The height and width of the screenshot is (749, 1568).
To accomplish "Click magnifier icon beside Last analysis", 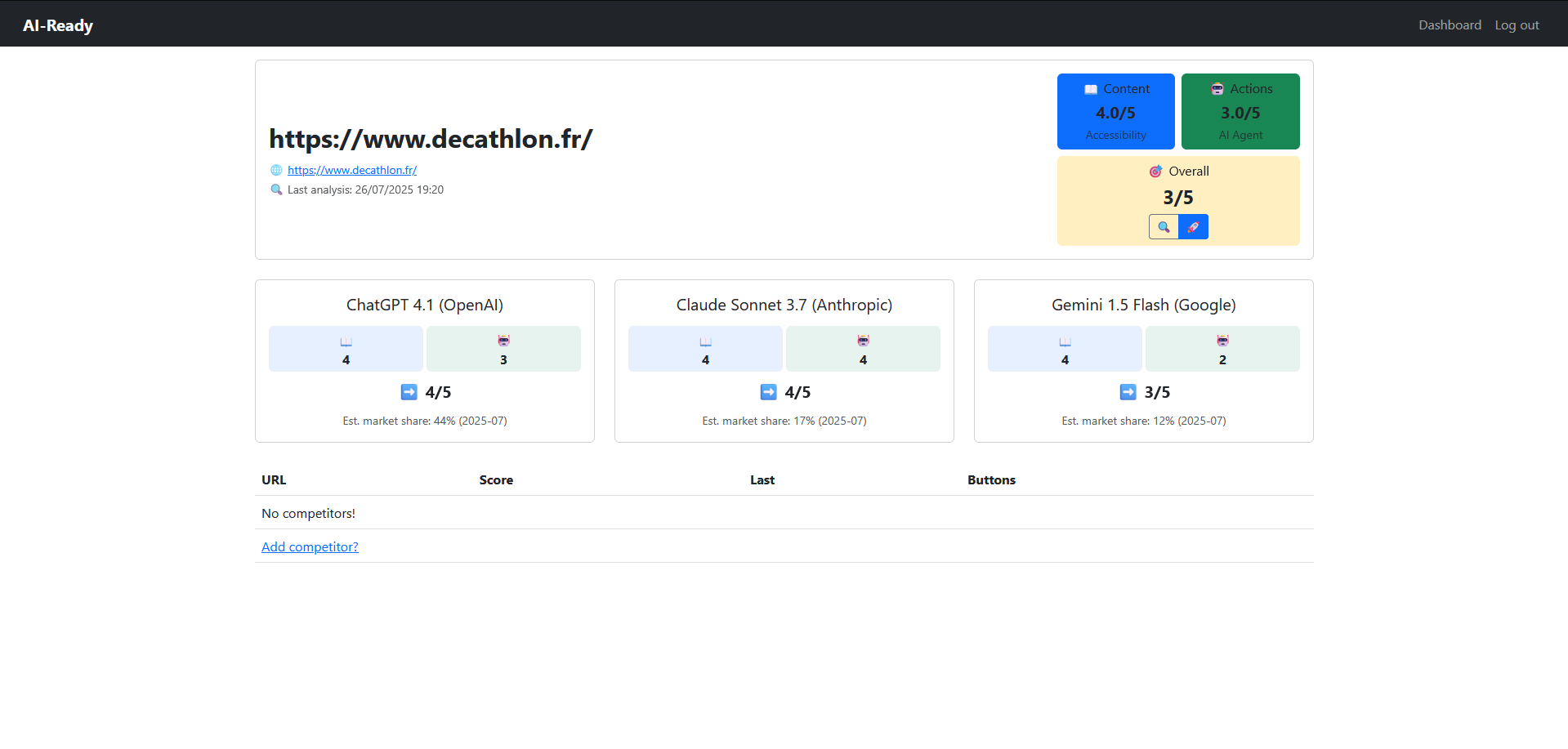I will point(276,189).
